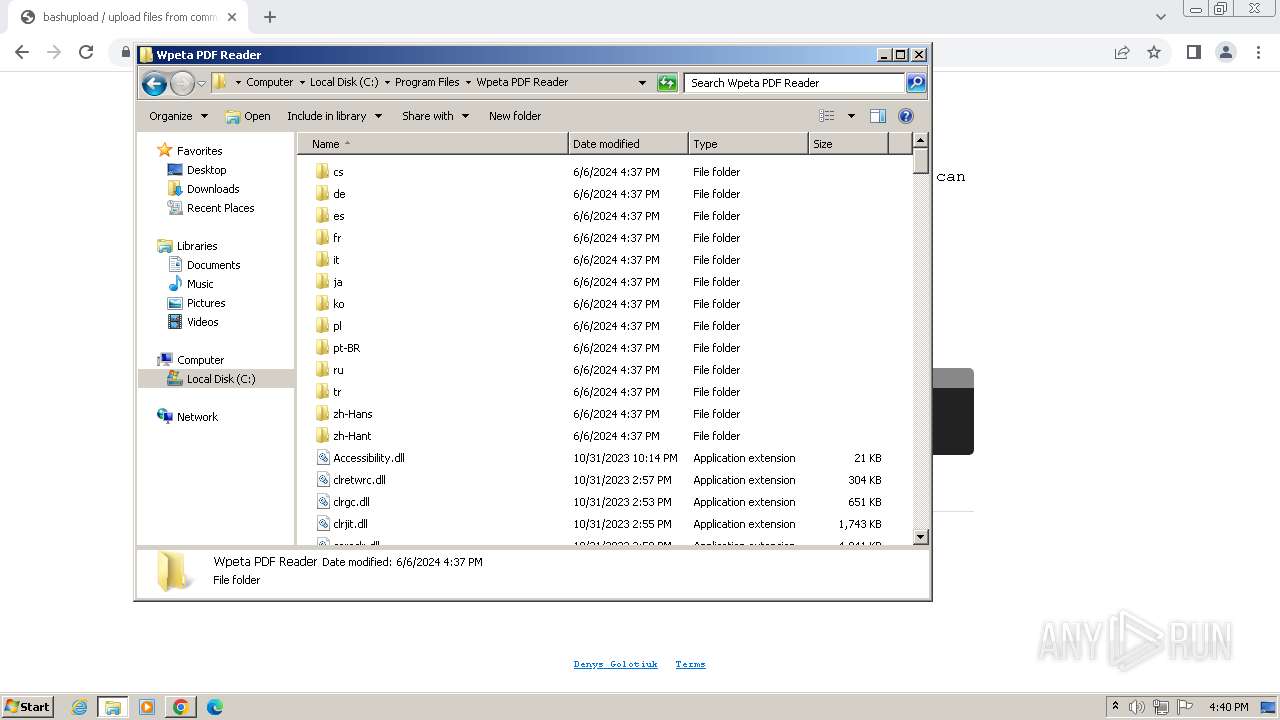The image size is (1280, 720).
Task: Expand the Program Files breadcrumb arrow
Action: click(x=468, y=83)
